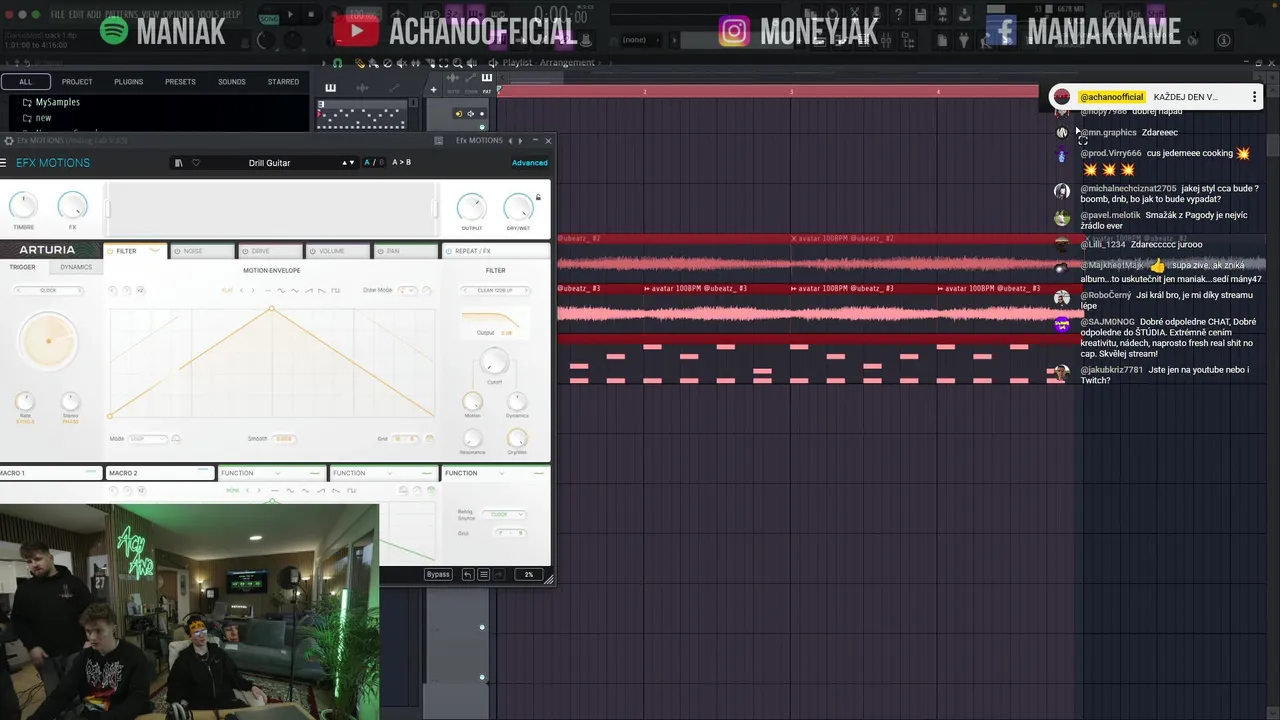Click icon next to Loop mode dropdown
The width and height of the screenshot is (1280, 720).
176,438
